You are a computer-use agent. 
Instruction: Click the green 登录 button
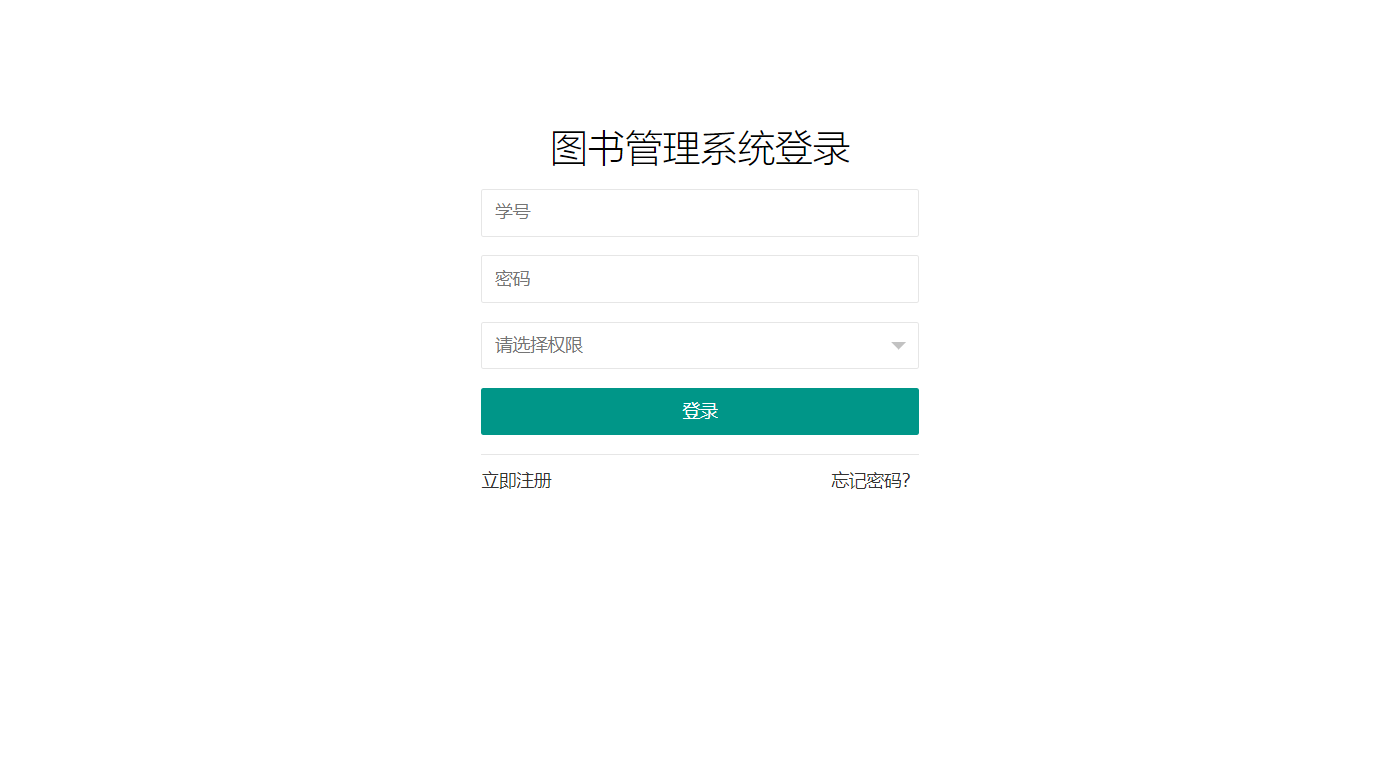click(x=700, y=411)
